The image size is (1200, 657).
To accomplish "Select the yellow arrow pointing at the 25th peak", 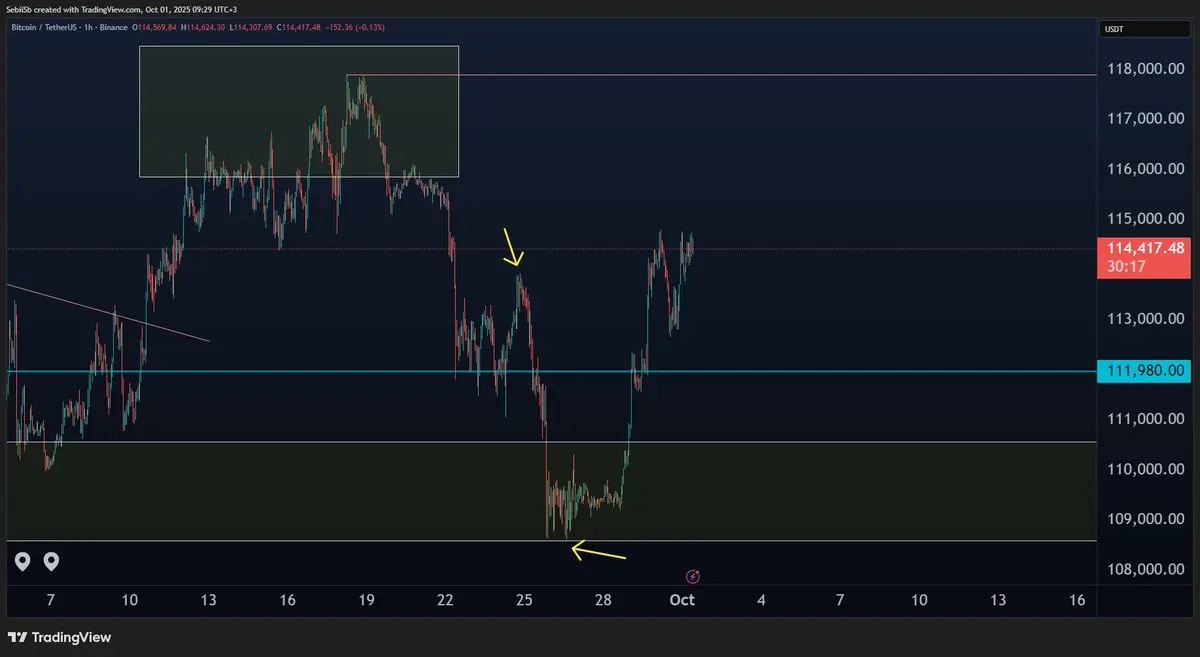I will coord(512,248).
